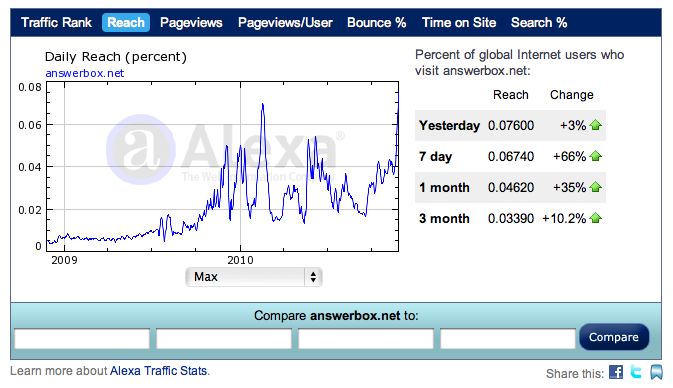Focus the fourth compare site field
Viewport: 673px width, 388px height.
coord(508,339)
